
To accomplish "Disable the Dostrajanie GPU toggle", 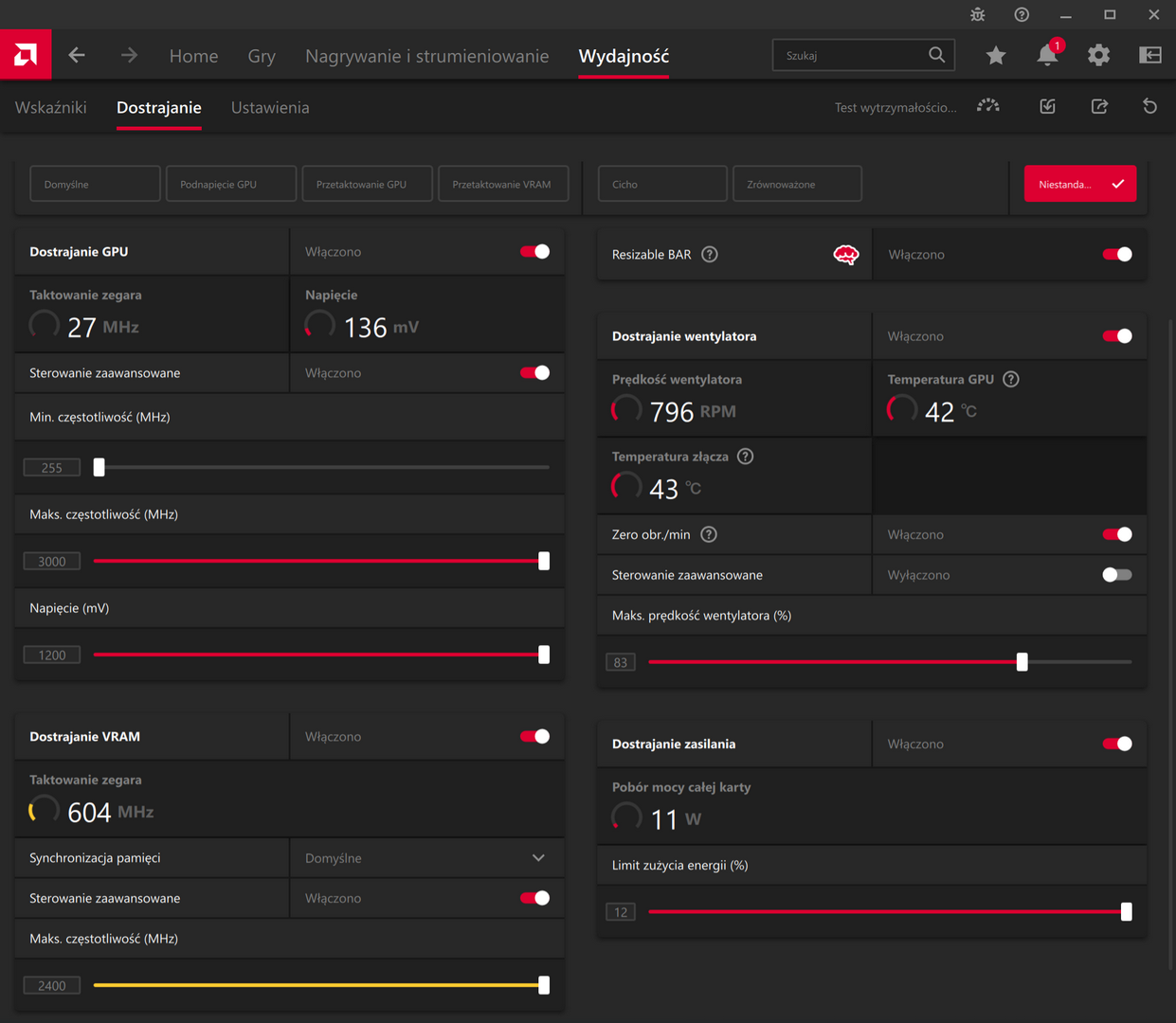I will click(x=535, y=251).
